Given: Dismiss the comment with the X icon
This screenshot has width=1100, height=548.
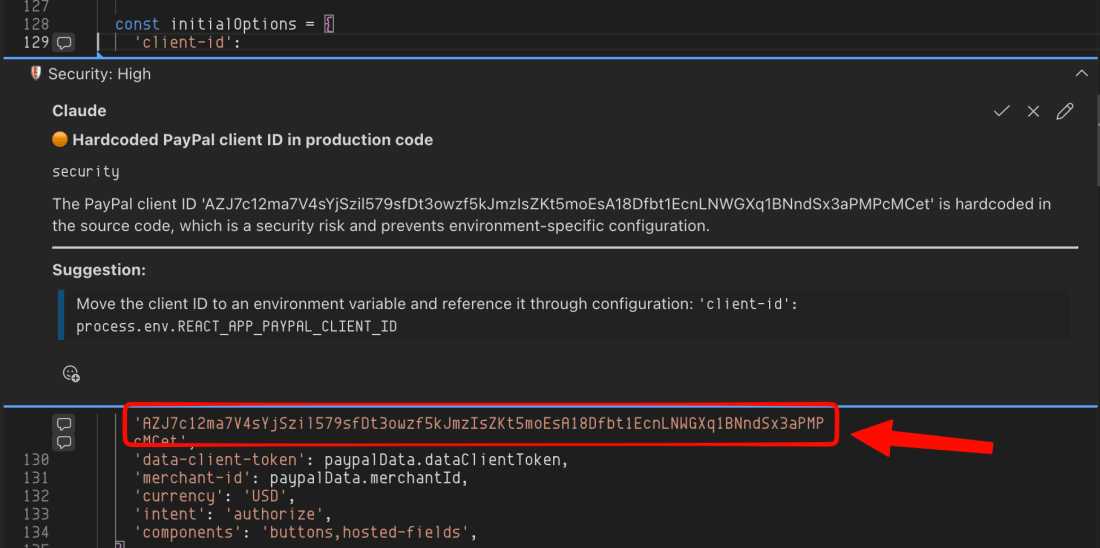Looking at the screenshot, I should pyautogui.click(x=1033, y=111).
